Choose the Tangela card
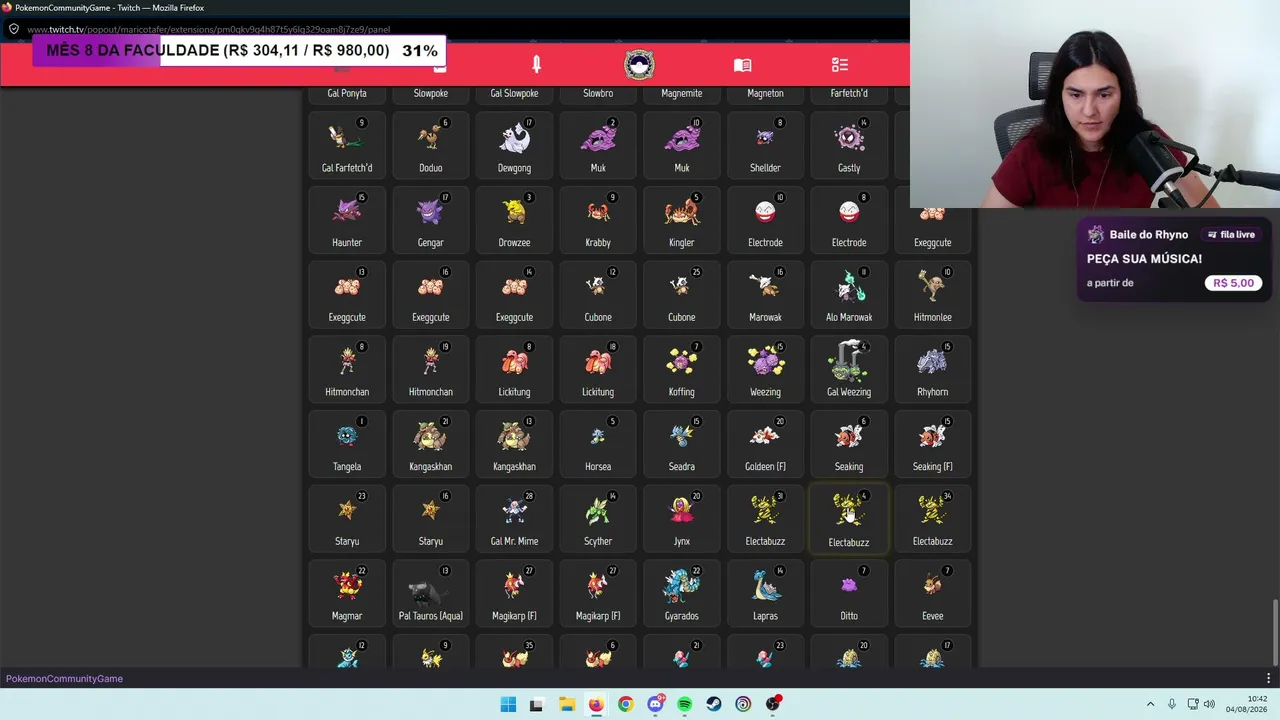 (347, 444)
